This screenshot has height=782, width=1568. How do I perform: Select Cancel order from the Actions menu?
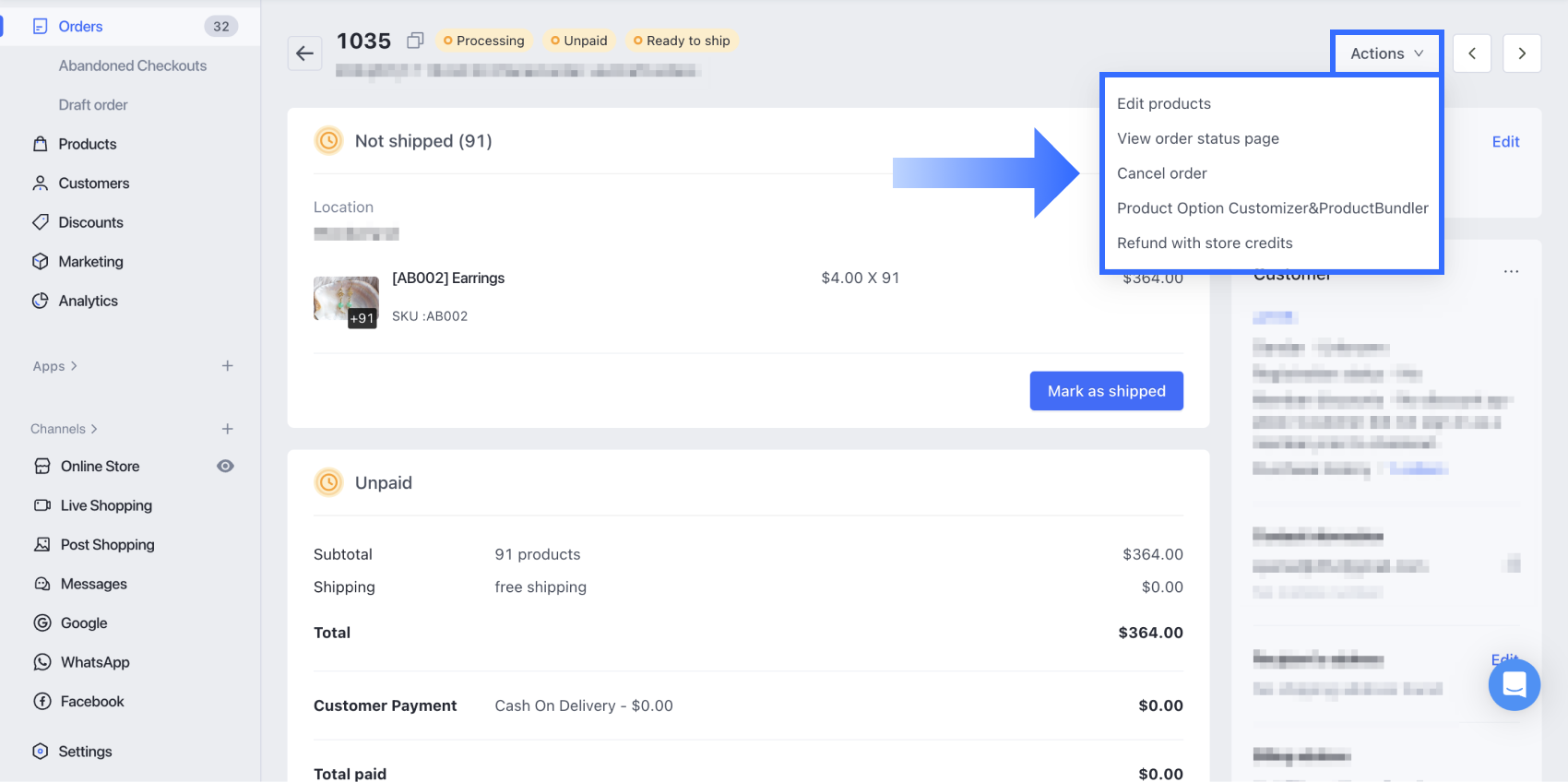coord(1161,173)
